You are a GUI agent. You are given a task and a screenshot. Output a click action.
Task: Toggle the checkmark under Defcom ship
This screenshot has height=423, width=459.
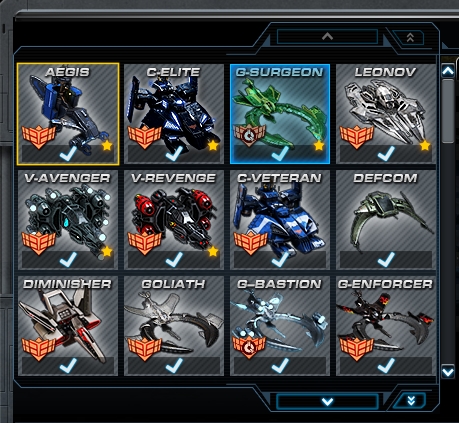pyautogui.click(x=386, y=260)
